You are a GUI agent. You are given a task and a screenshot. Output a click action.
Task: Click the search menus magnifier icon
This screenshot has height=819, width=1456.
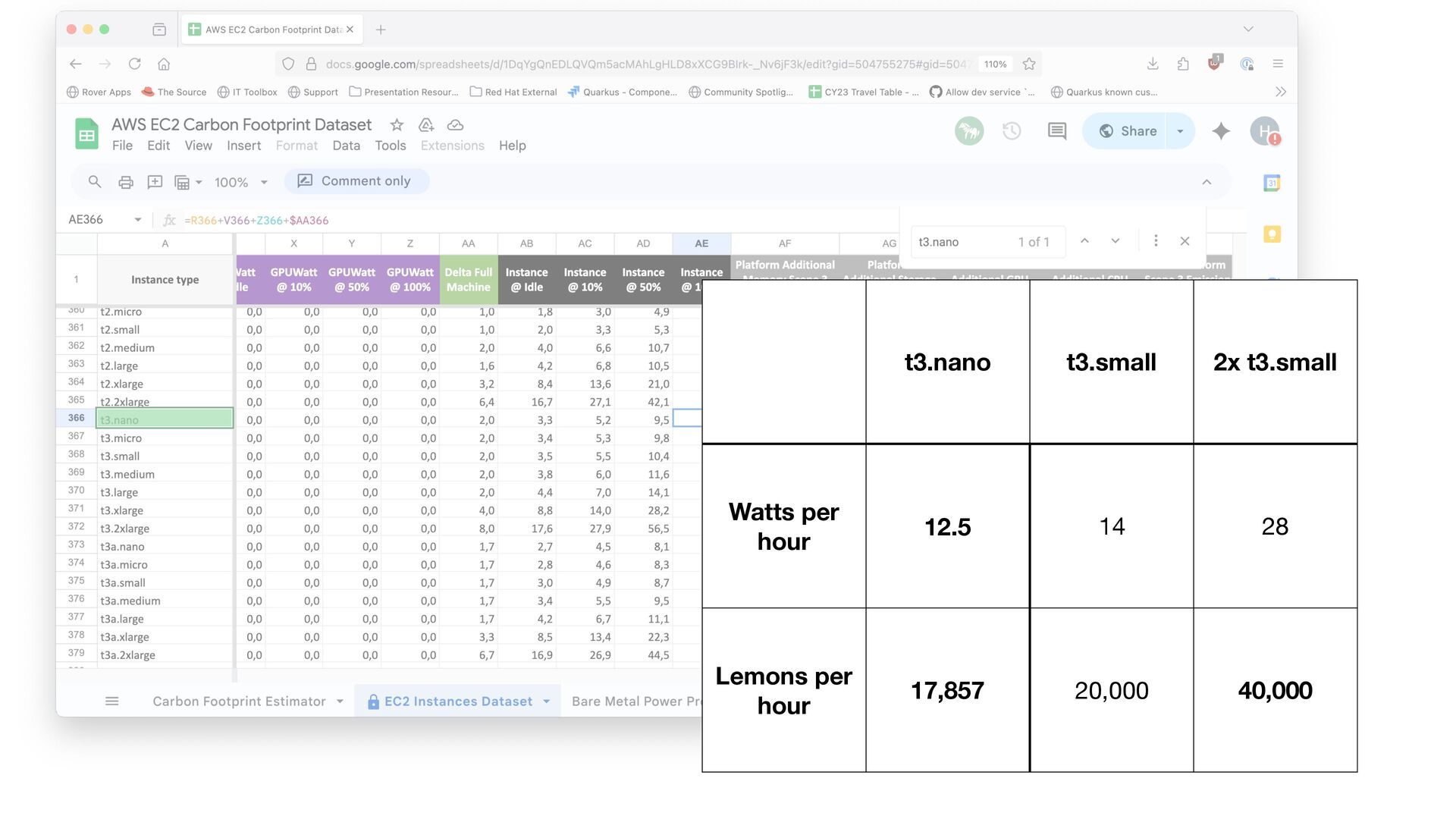[95, 182]
